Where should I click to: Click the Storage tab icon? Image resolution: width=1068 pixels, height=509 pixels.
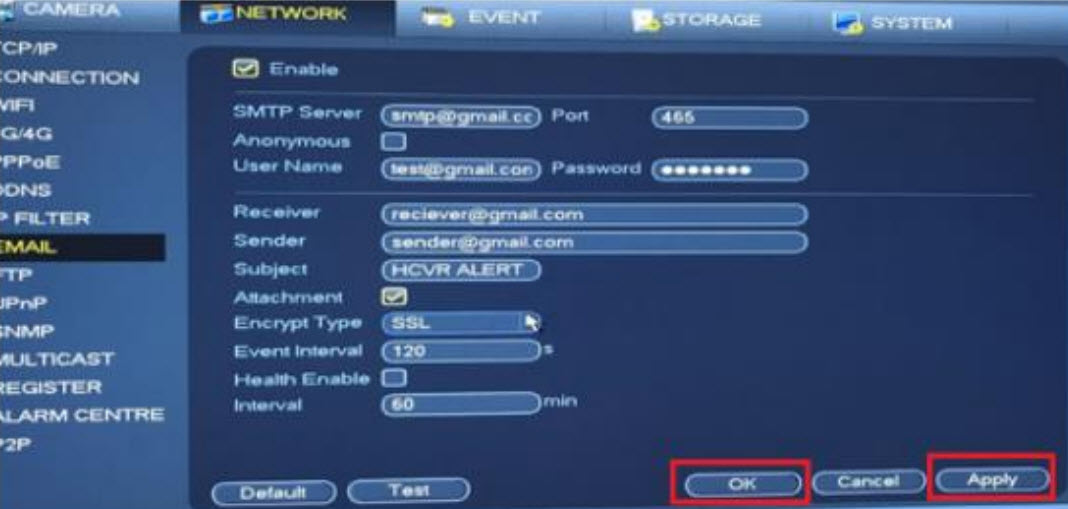645,21
